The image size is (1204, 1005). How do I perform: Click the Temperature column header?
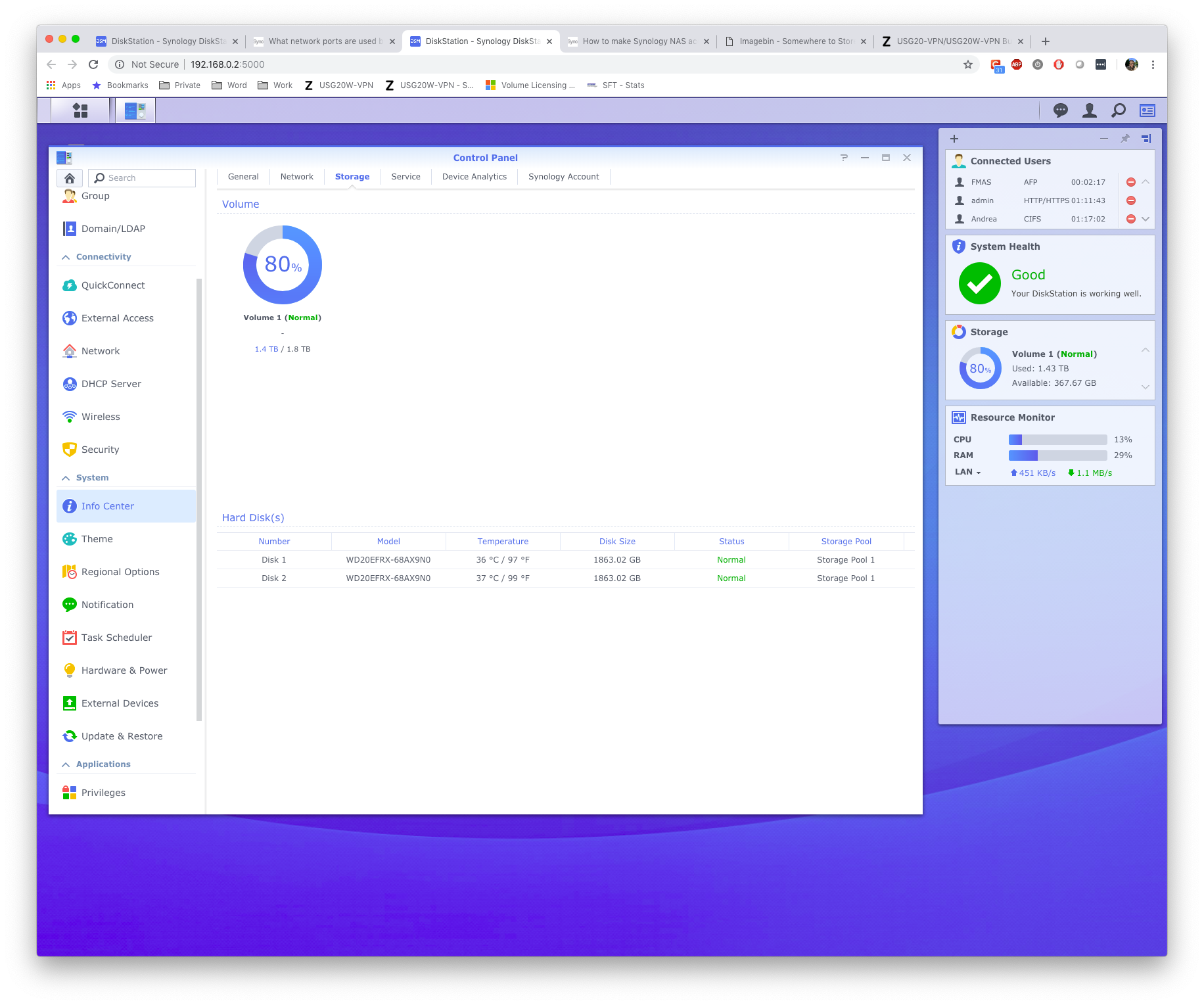[503, 542]
